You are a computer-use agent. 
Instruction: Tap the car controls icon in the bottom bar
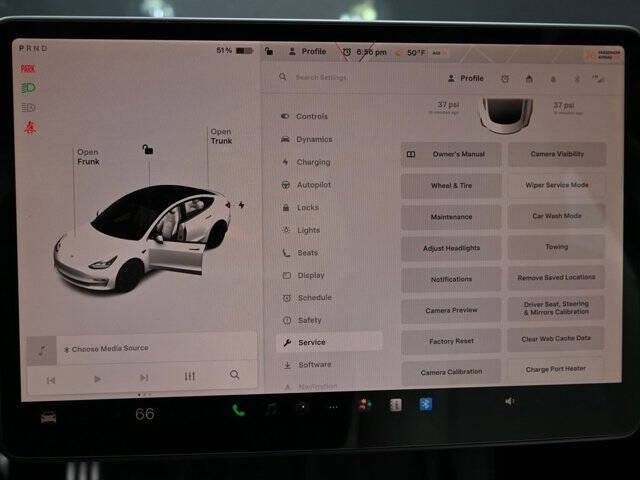point(49,417)
